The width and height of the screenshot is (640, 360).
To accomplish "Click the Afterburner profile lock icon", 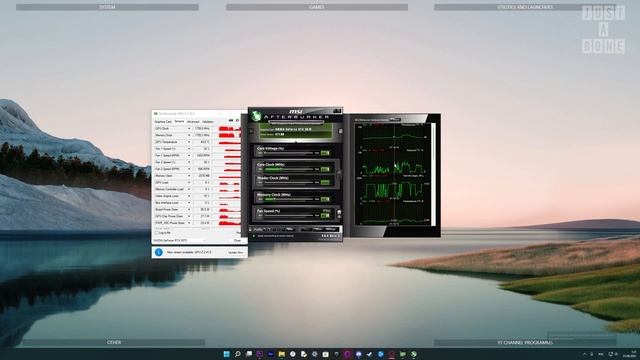I will point(250,229).
